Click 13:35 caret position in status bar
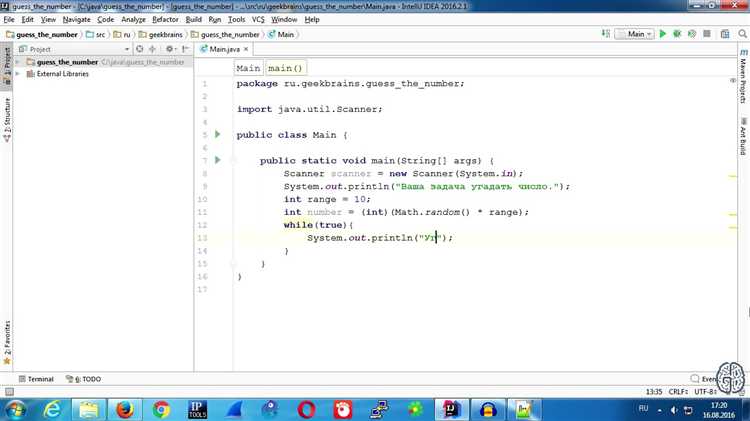The image size is (750, 421). click(654, 392)
